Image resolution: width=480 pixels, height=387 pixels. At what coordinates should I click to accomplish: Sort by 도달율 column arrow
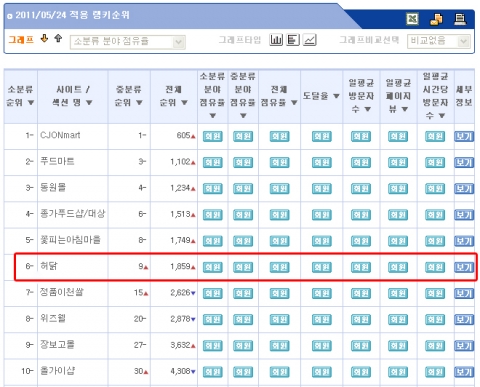(x=336, y=96)
